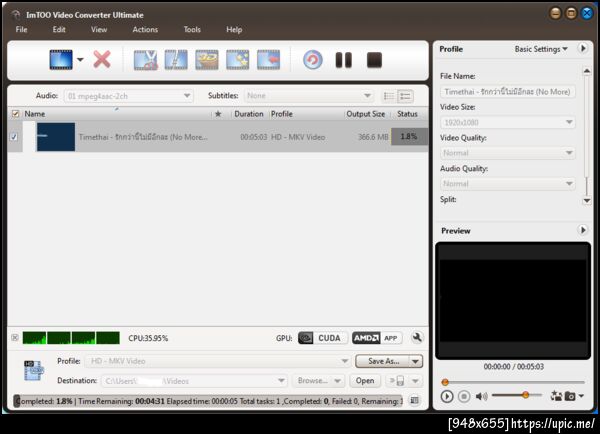Click the Add File filmstrip icon
The image size is (600, 434).
(x=61, y=60)
